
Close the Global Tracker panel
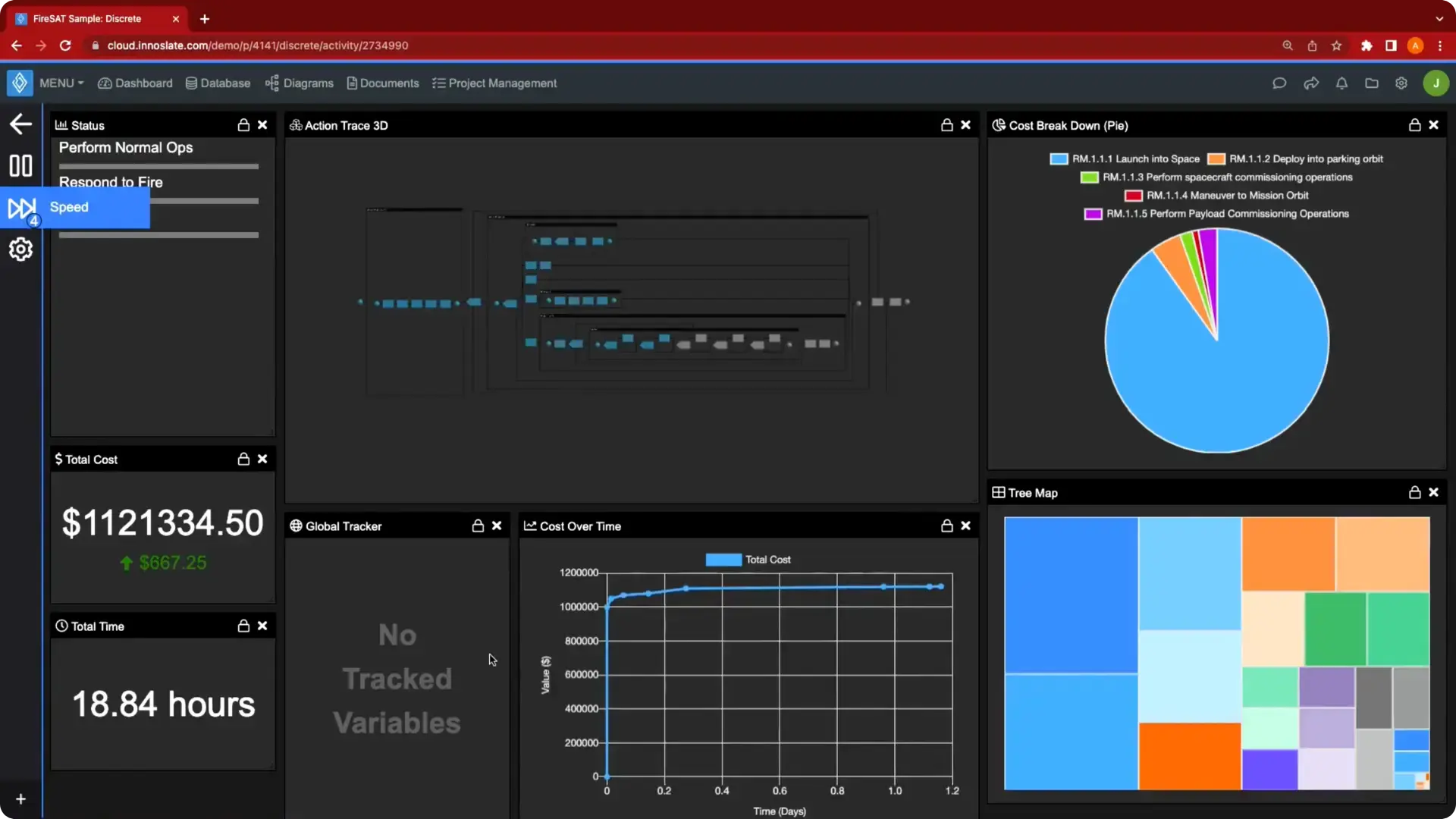pos(497,526)
